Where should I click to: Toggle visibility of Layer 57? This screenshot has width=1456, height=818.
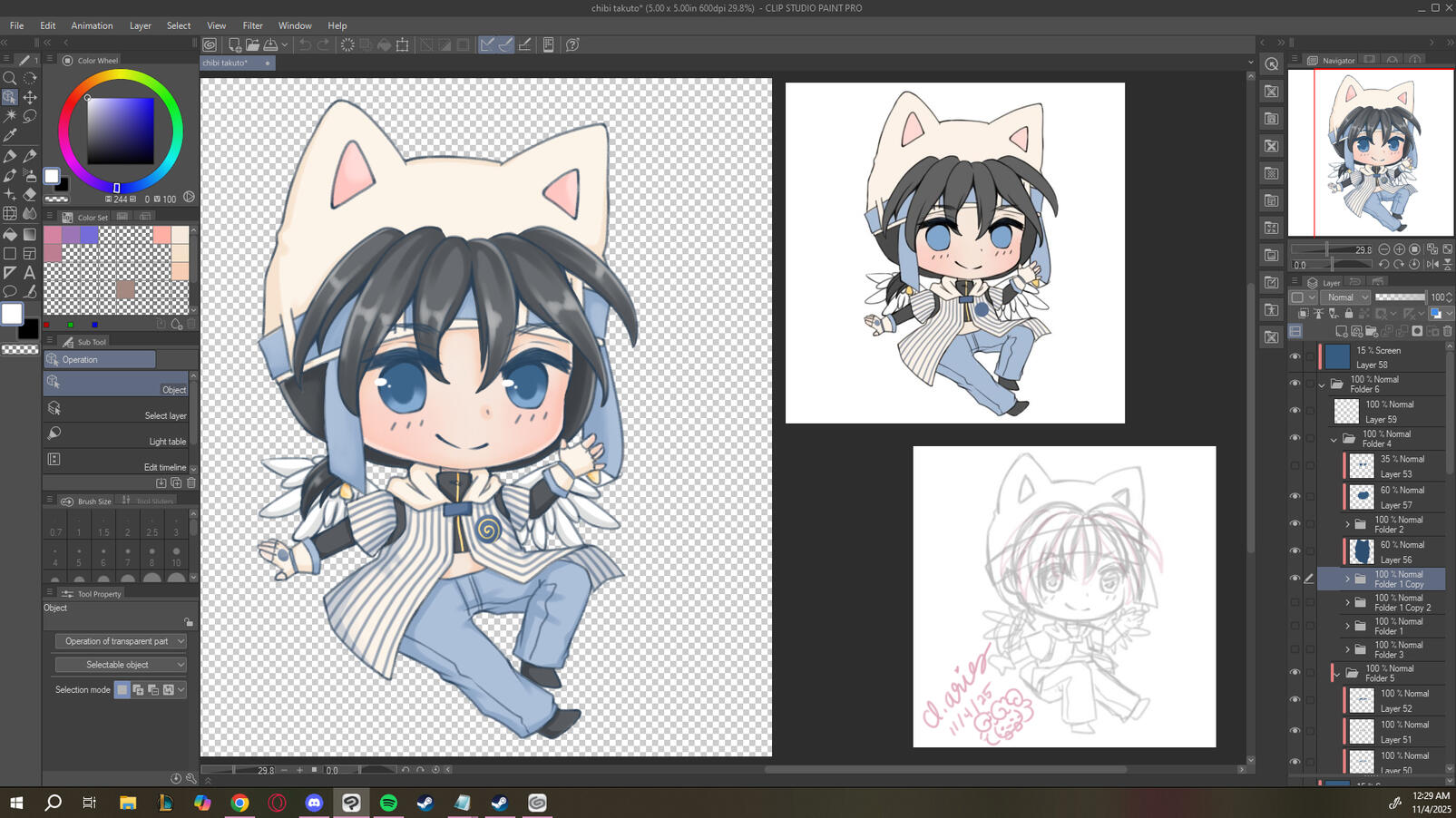click(1295, 497)
